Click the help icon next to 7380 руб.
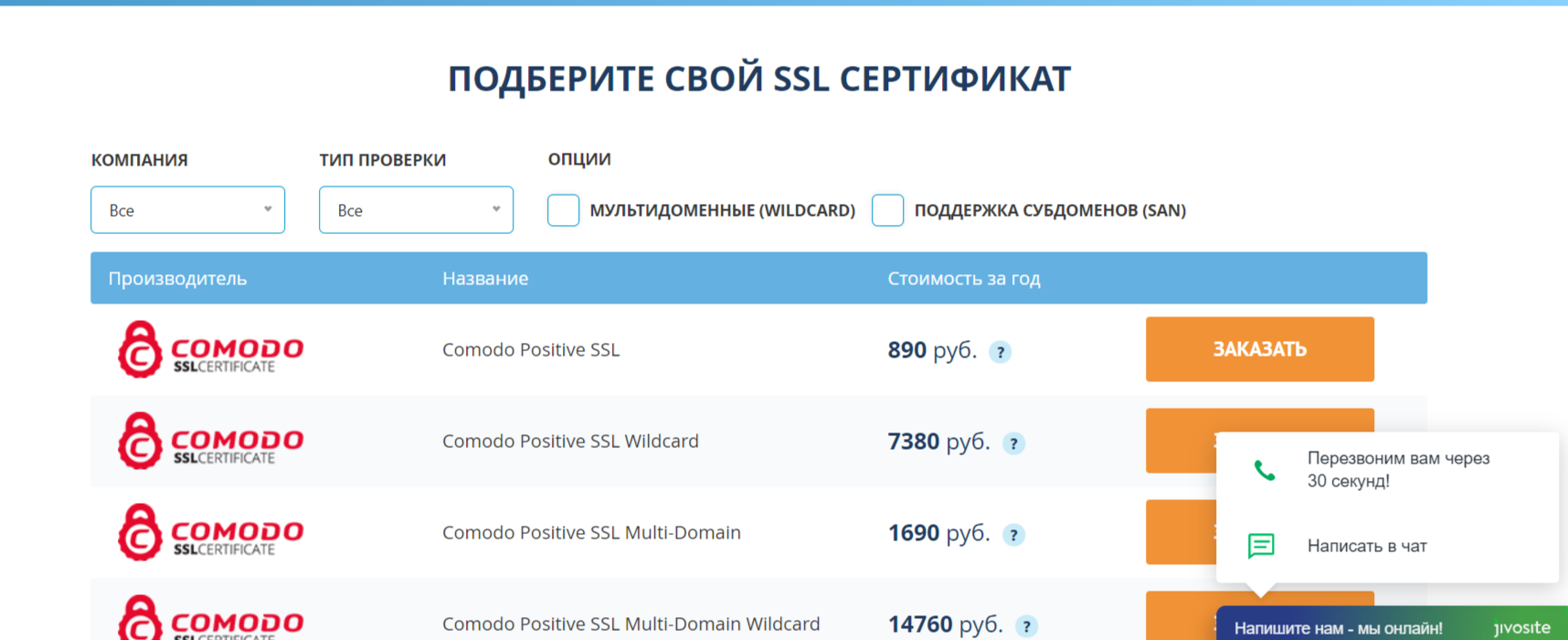 coord(1013,443)
